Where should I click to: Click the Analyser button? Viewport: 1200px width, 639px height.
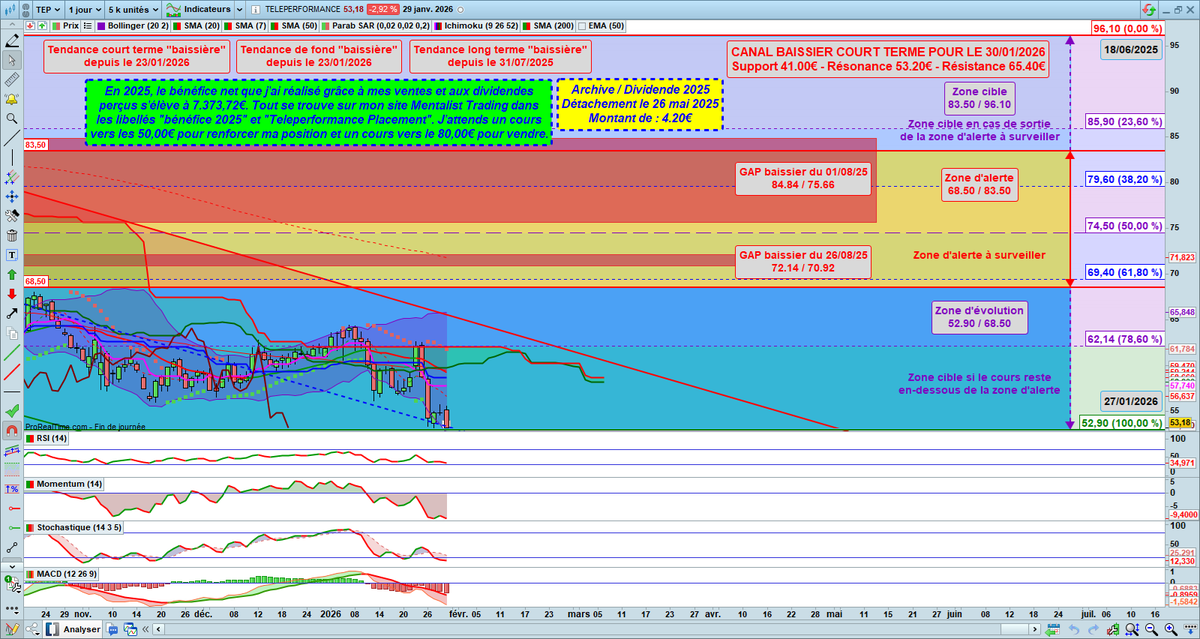click(x=73, y=630)
